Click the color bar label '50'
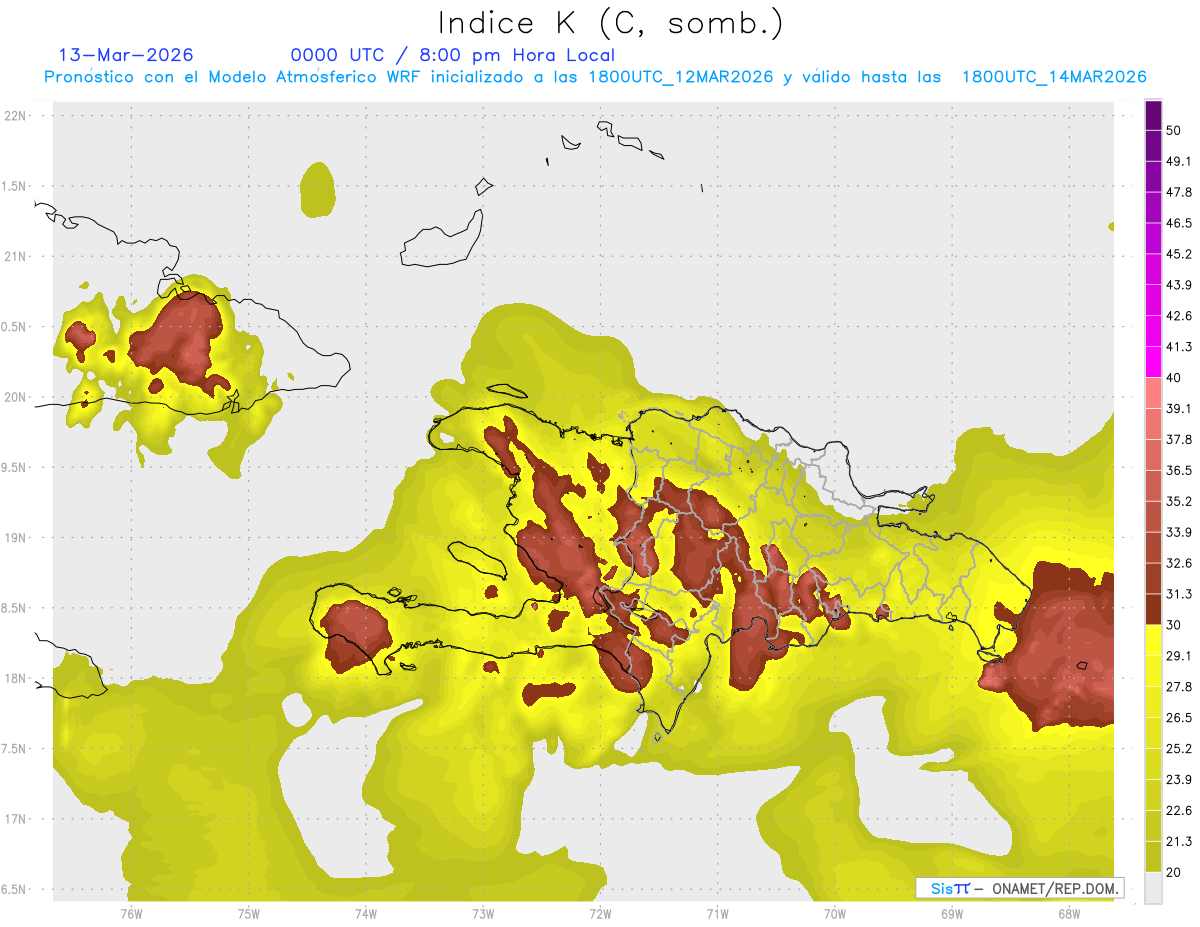This screenshot has width=1200, height=927. [x=1174, y=130]
